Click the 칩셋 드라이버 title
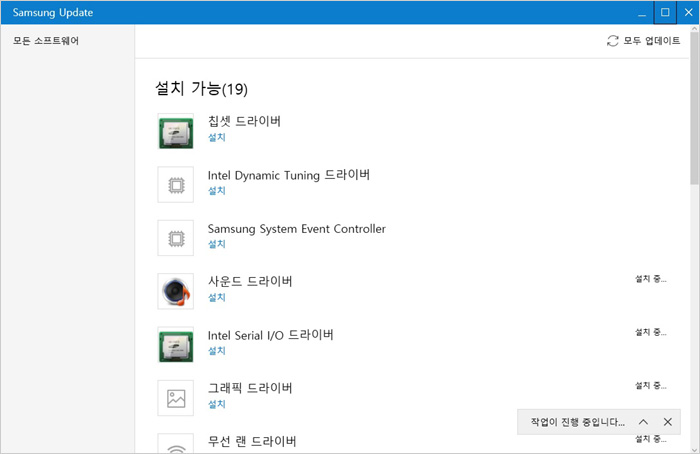The image size is (700, 454). [x=244, y=121]
